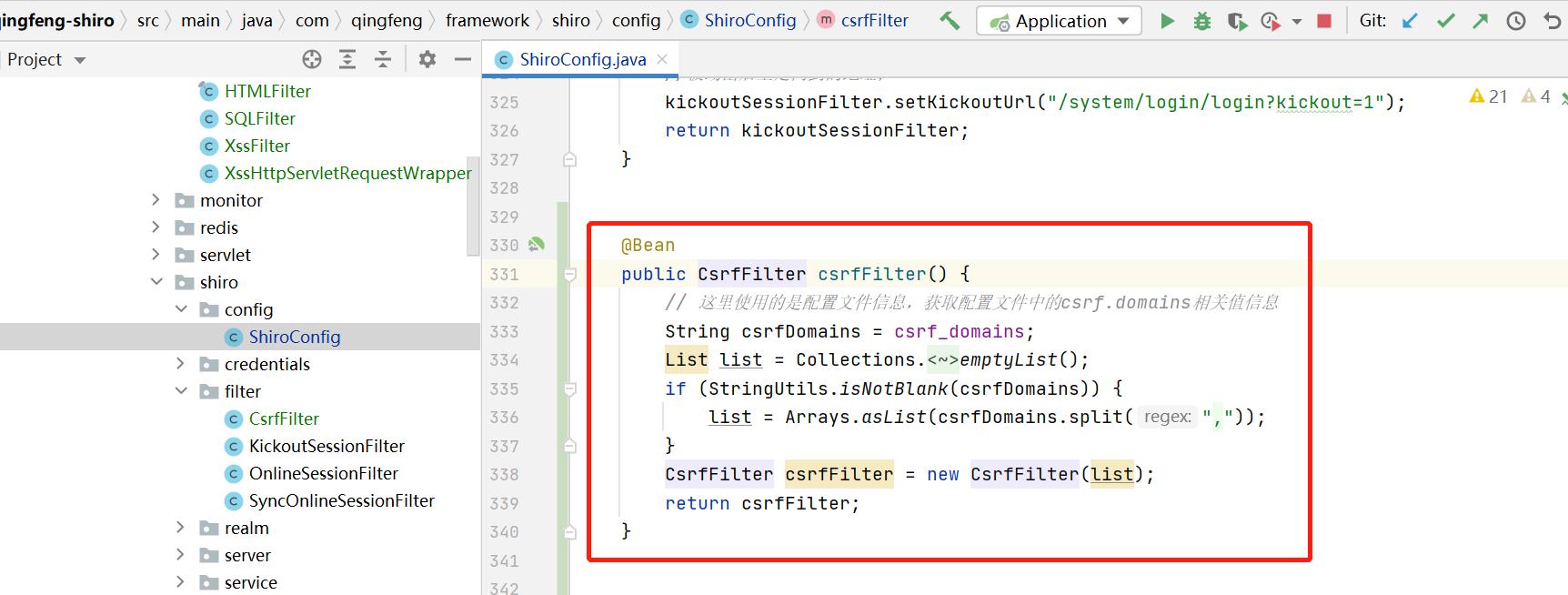This screenshot has height=595, width=1568.
Task: Click breadcrumb framework package
Action: [487, 20]
